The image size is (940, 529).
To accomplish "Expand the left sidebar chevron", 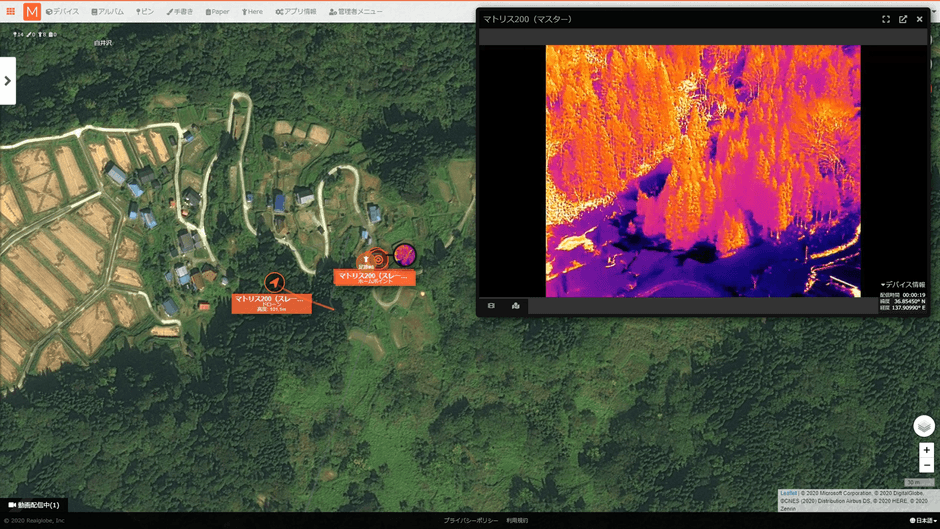I will click(8, 81).
